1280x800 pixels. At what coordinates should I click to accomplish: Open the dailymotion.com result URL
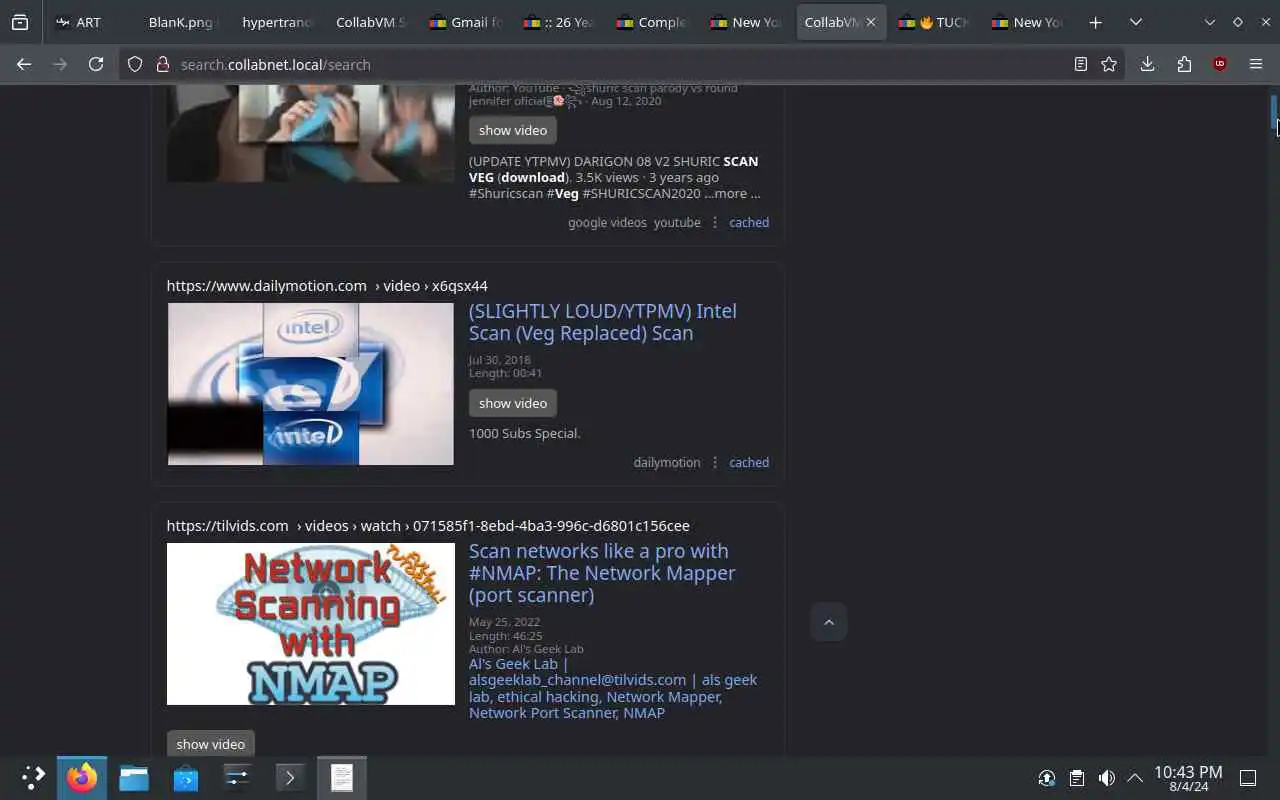327,286
